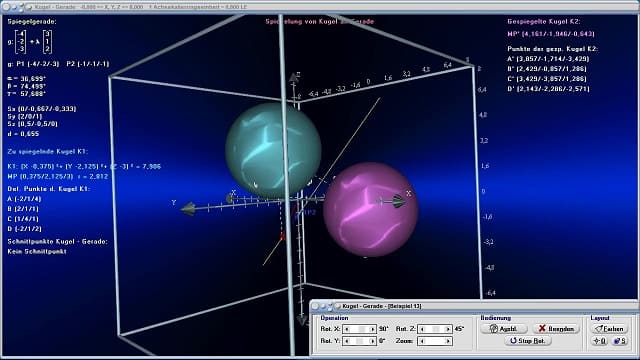Click the Y axis arrowhead

click(x=188, y=209)
